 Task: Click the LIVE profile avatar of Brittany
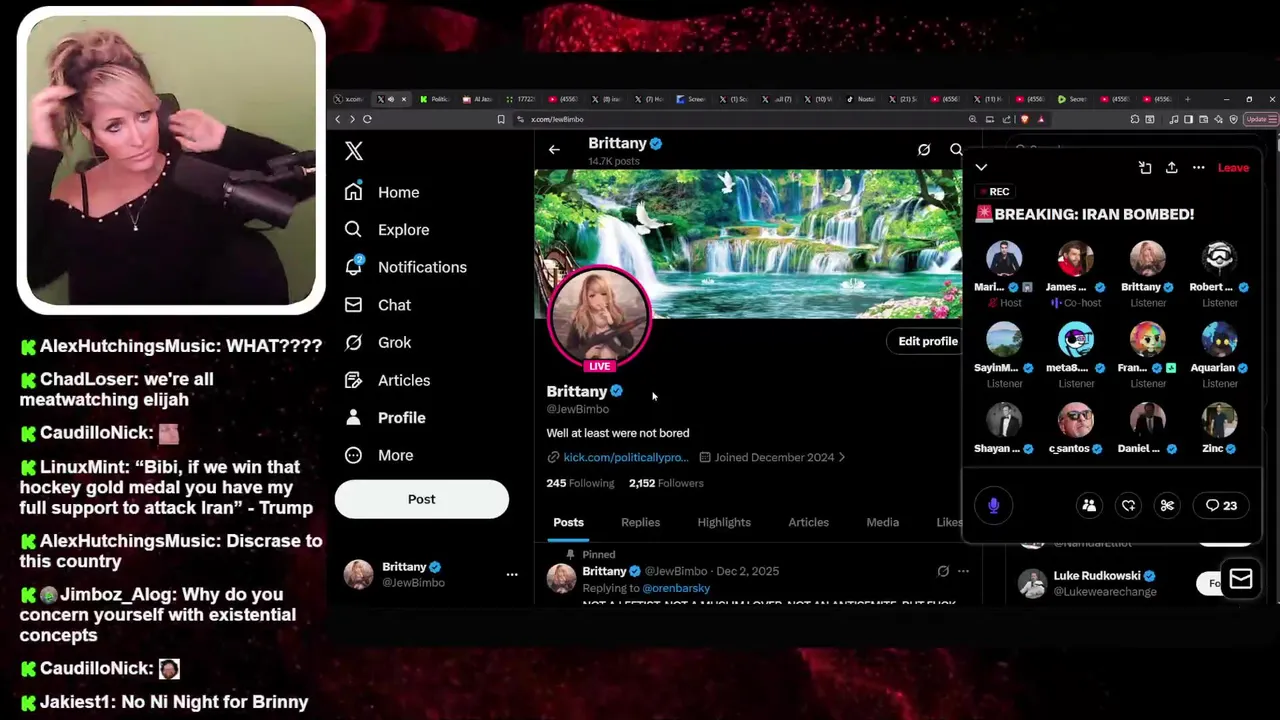coord(600,318)
